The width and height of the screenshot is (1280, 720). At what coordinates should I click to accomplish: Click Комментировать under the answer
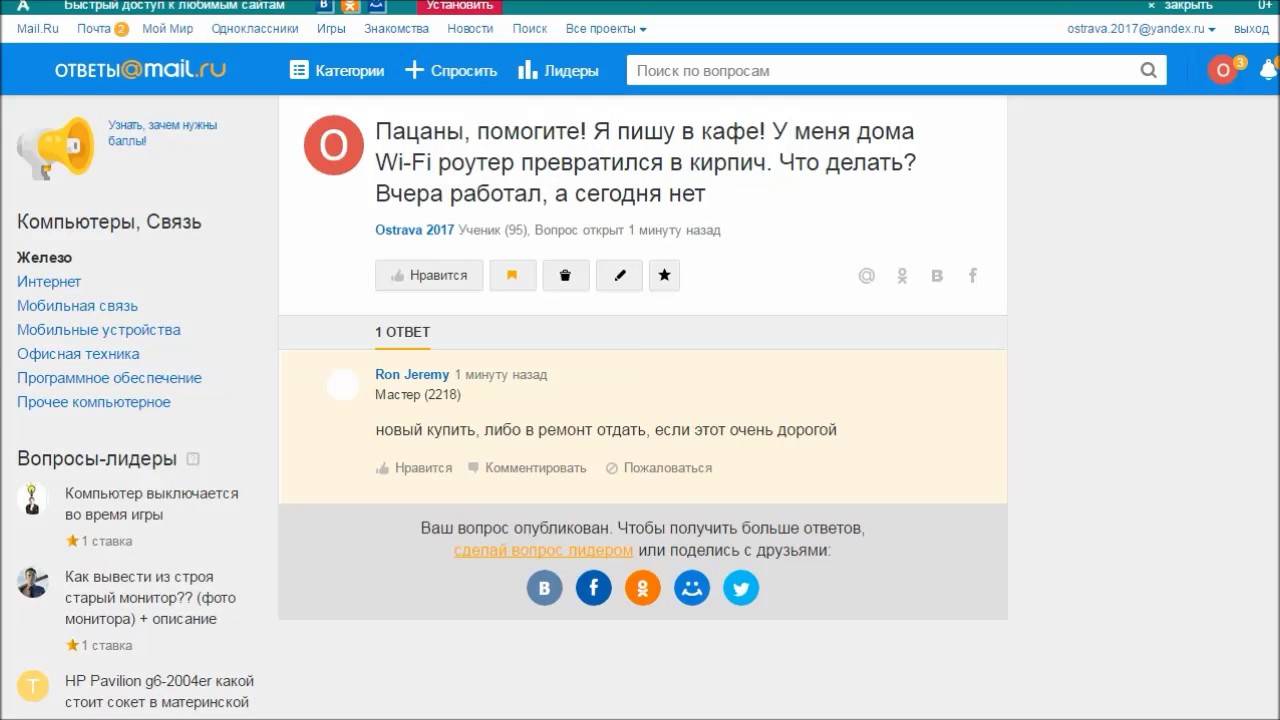[x=527, y=467]
